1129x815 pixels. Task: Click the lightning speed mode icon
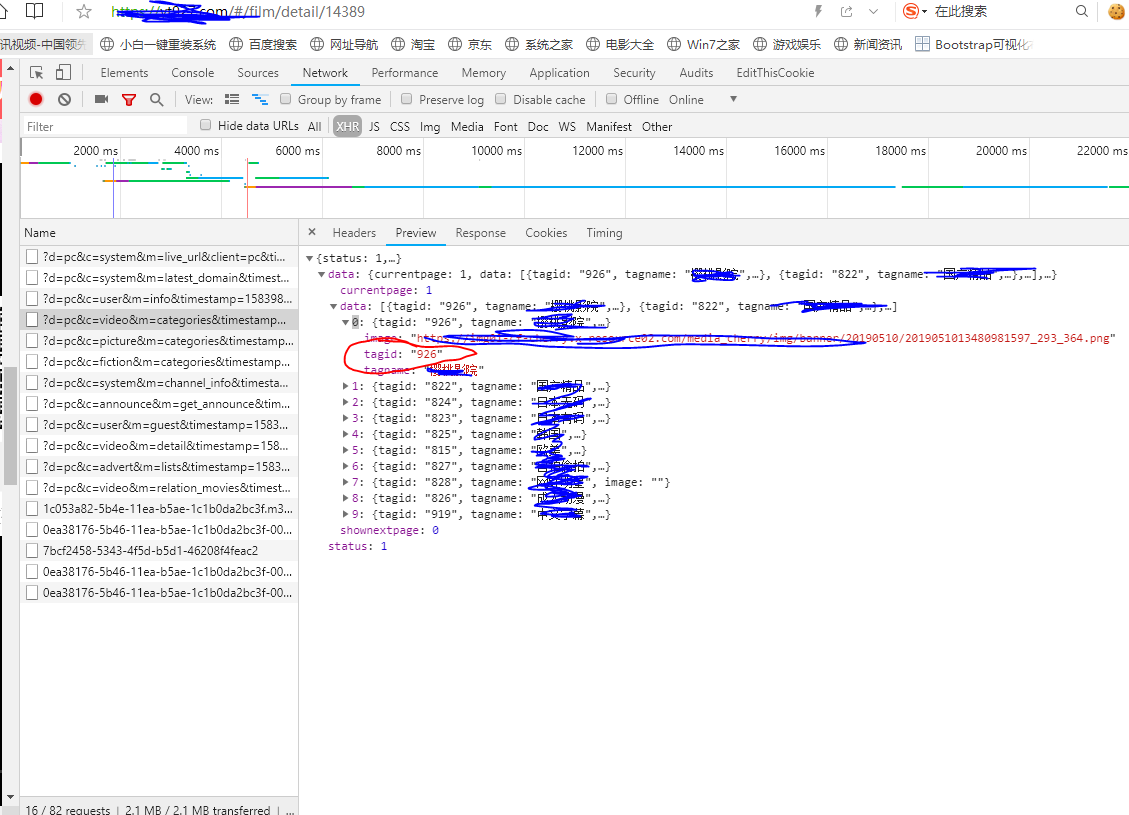[x=818, y=11]
